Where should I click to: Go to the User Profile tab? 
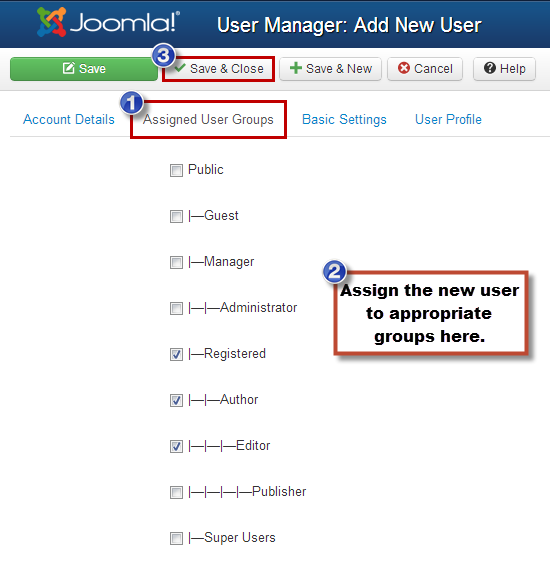point(448,120)
